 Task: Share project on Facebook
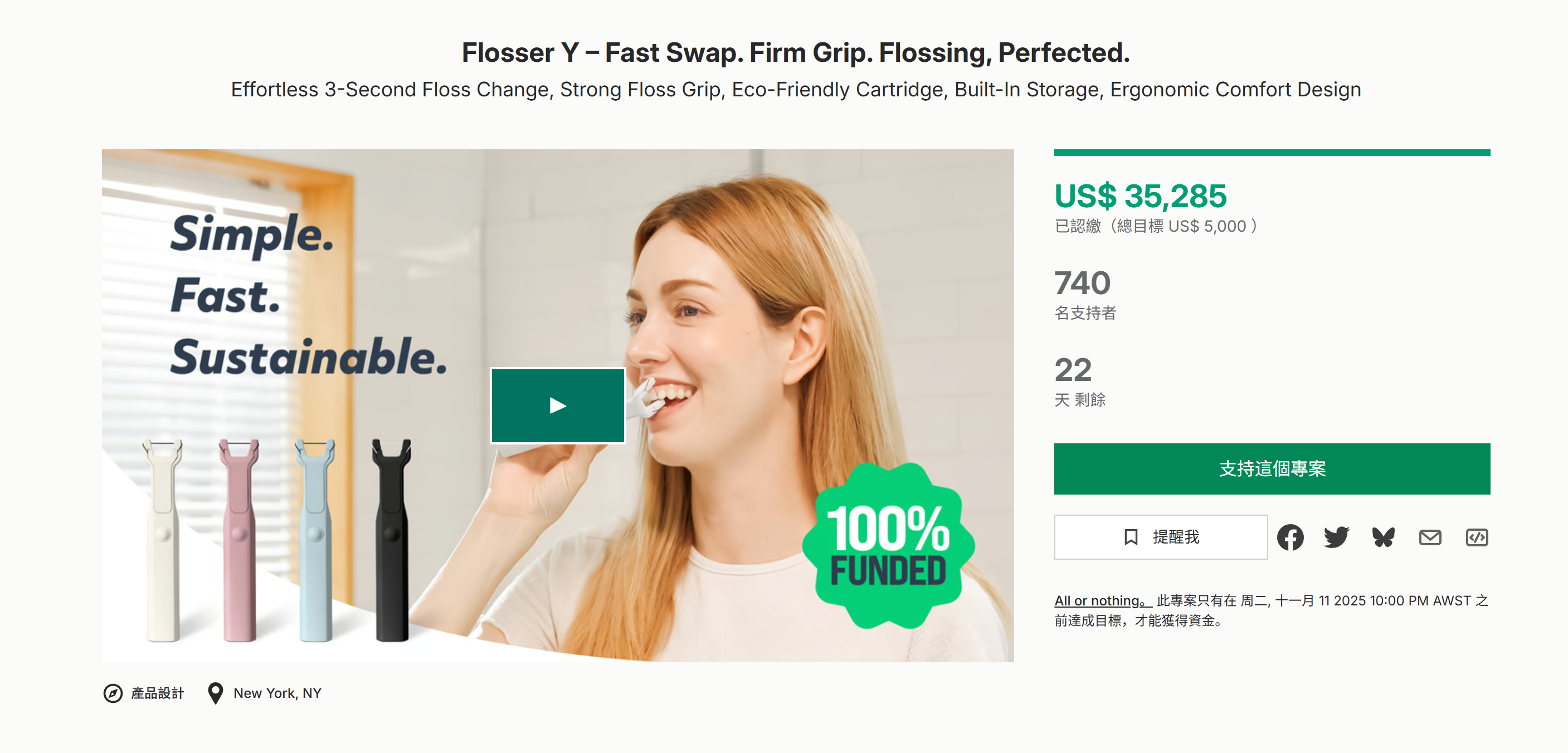pyautogui.click(x=1290, y=537)
